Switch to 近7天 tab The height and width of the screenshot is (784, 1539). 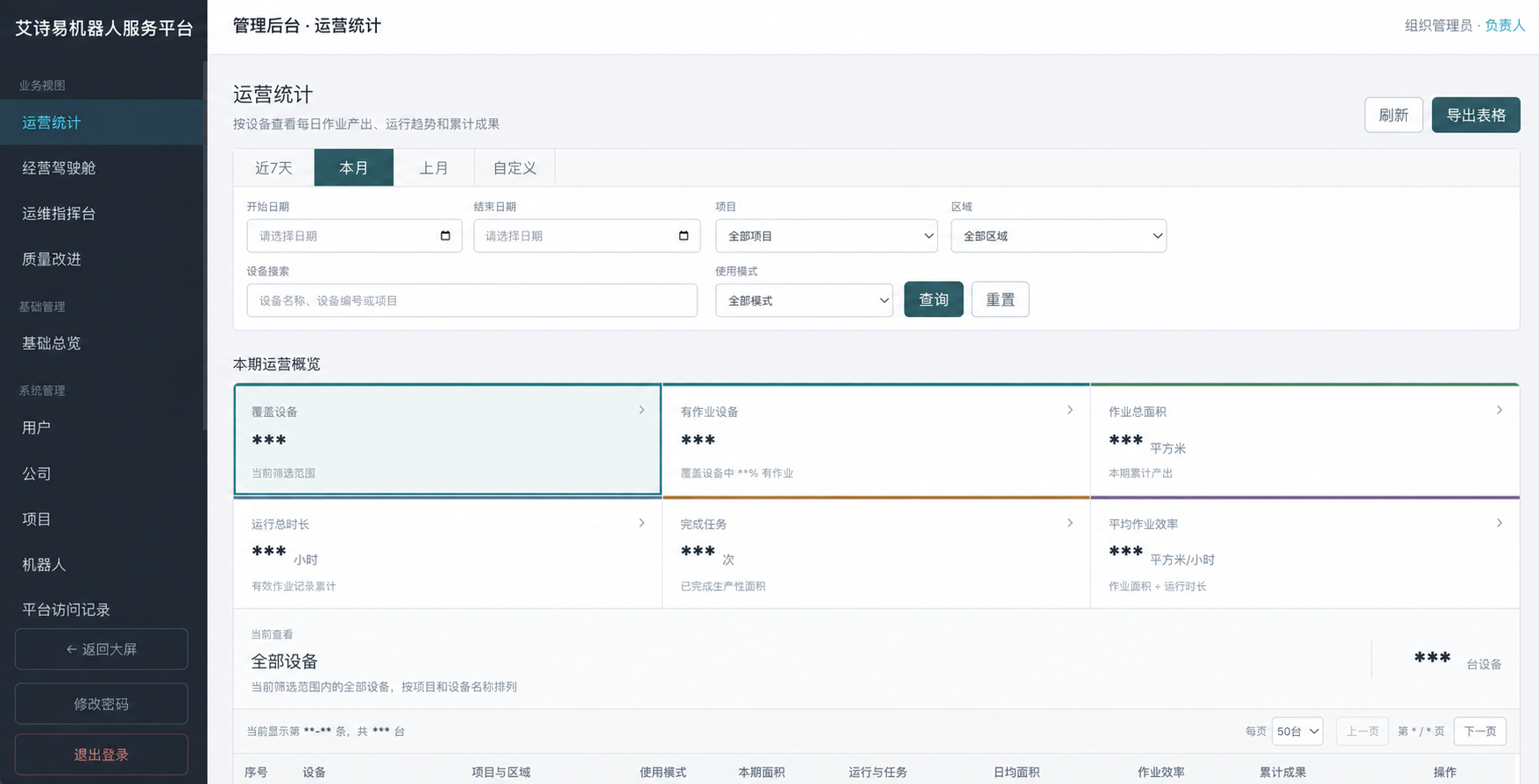pyautogui.click(x=273, y=168)
